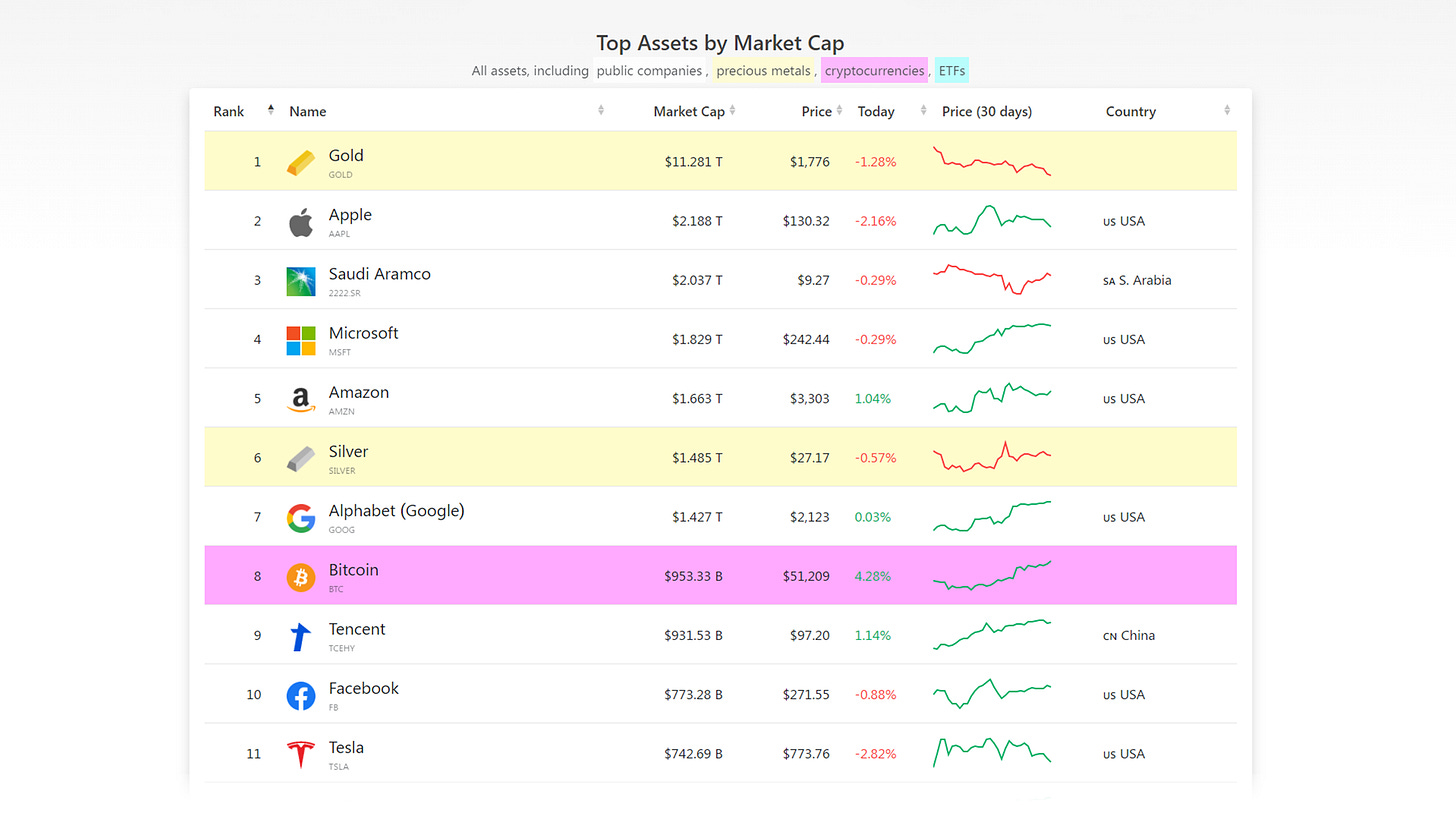Click Saudi Aramco's 30-day price chart
Viewport: 1456px width, 819px height.
pyautogui.click(x=992, y=279)
